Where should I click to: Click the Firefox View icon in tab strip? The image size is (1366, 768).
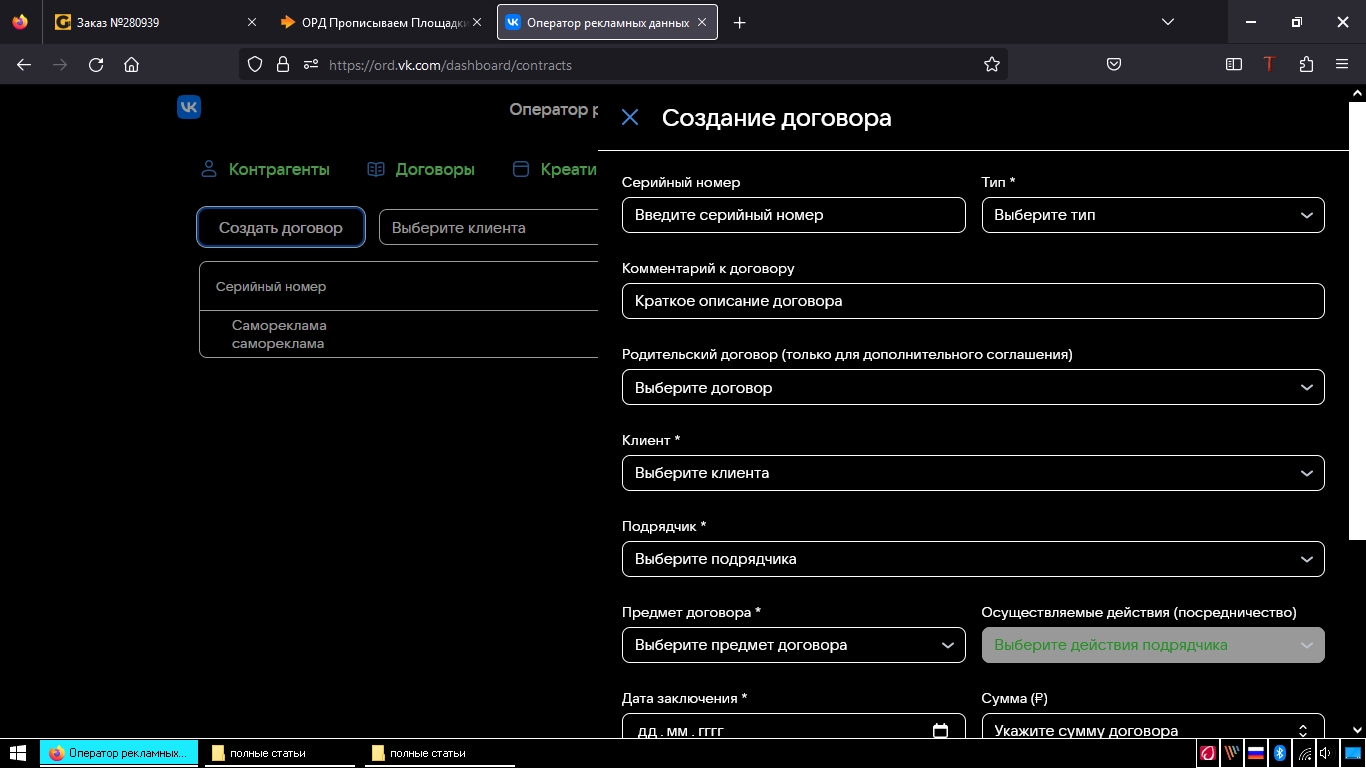click(21, 22)
